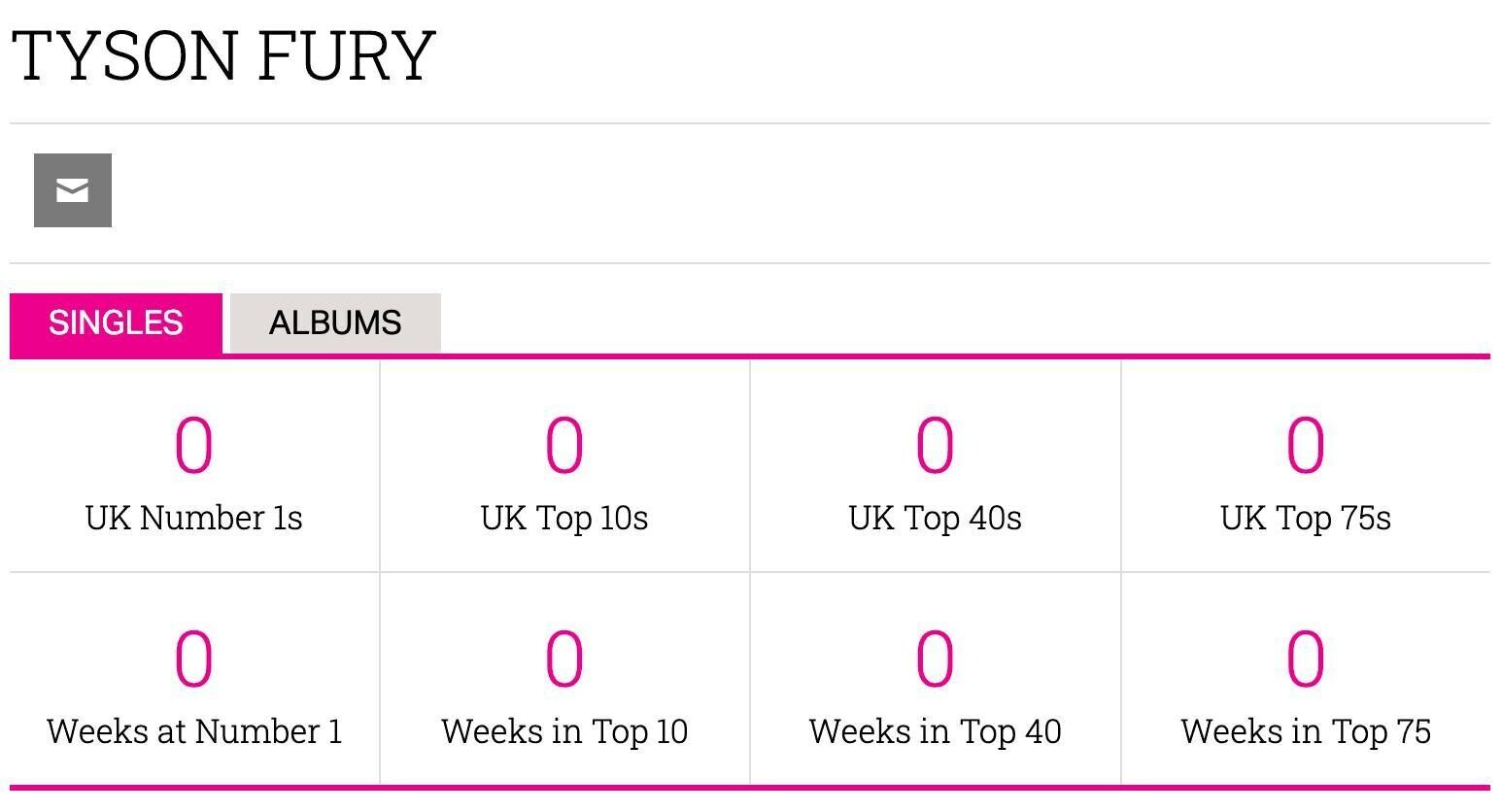Click the zero above UK Number 1s

tap(193, 446)
